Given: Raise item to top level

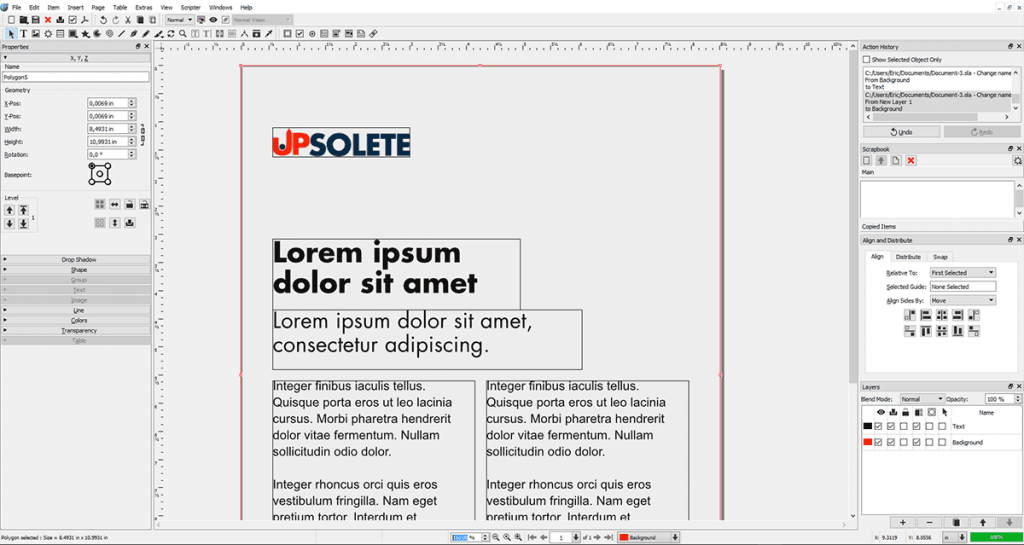Looking at the screenshot, I should 23,210.
